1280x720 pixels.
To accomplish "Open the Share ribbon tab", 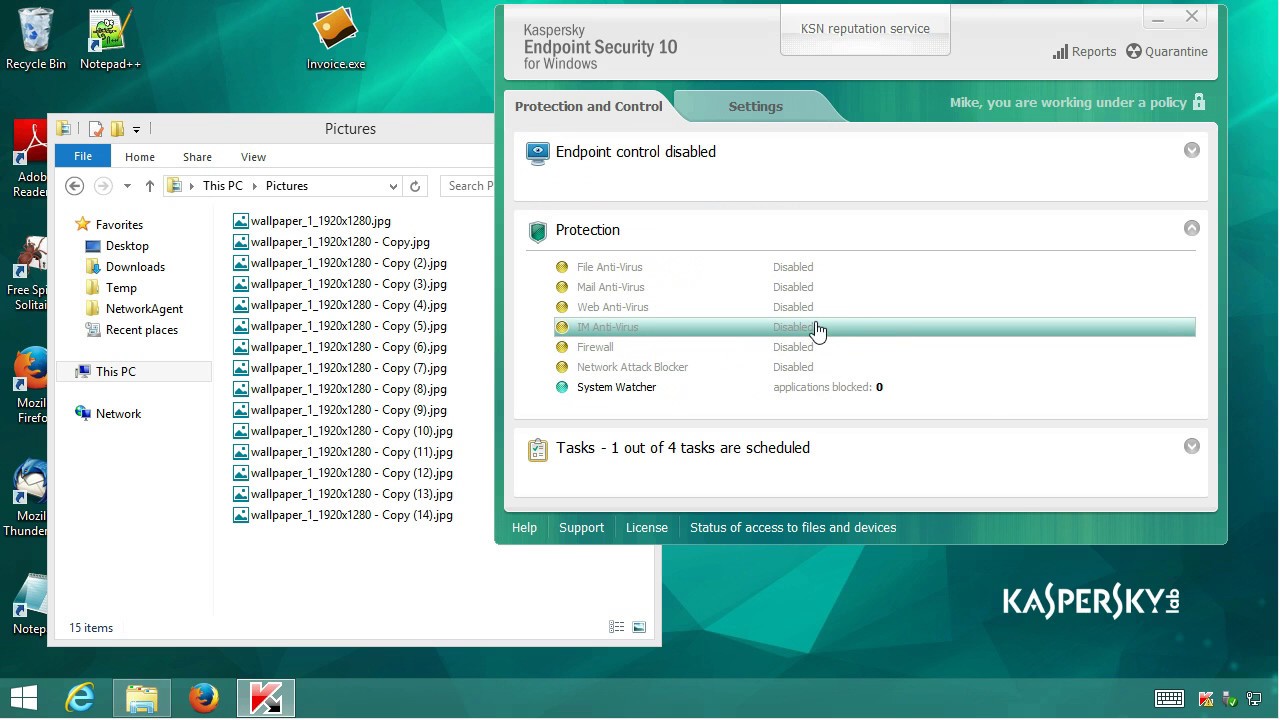I will [x=197, y=157].
